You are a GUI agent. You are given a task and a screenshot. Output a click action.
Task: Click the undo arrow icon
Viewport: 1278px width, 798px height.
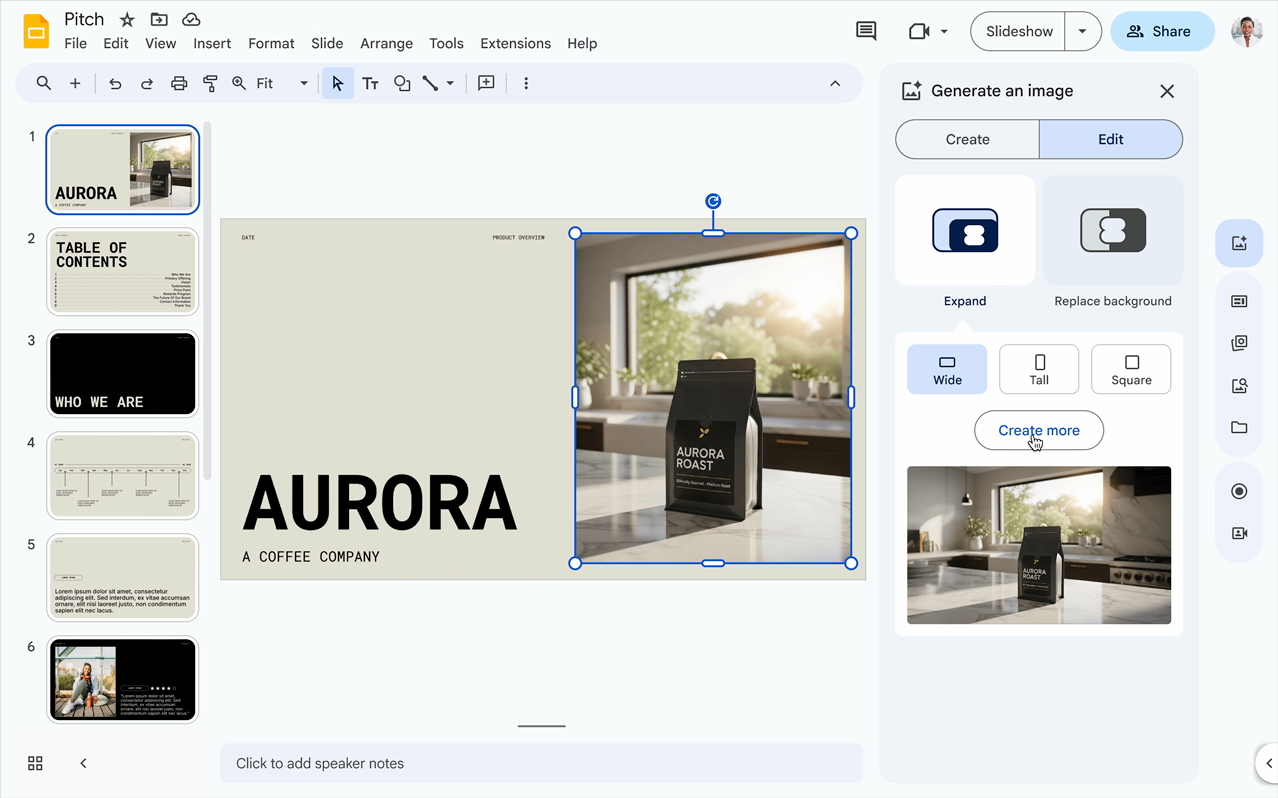click(115, 84)
